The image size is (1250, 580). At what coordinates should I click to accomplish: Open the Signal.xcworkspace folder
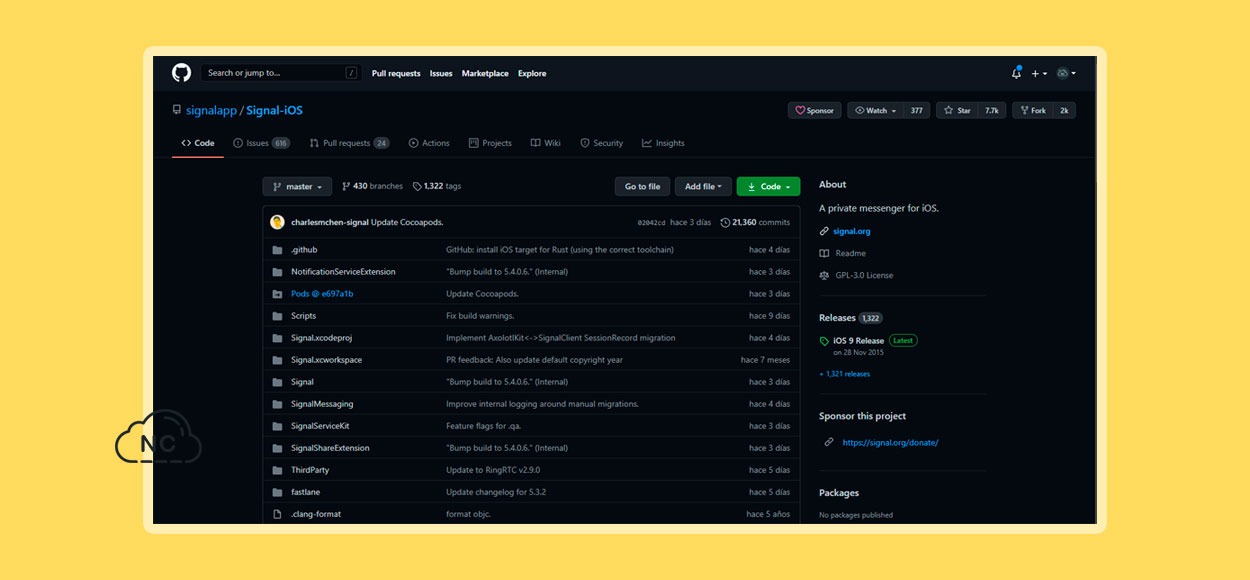tap(326, 360)
